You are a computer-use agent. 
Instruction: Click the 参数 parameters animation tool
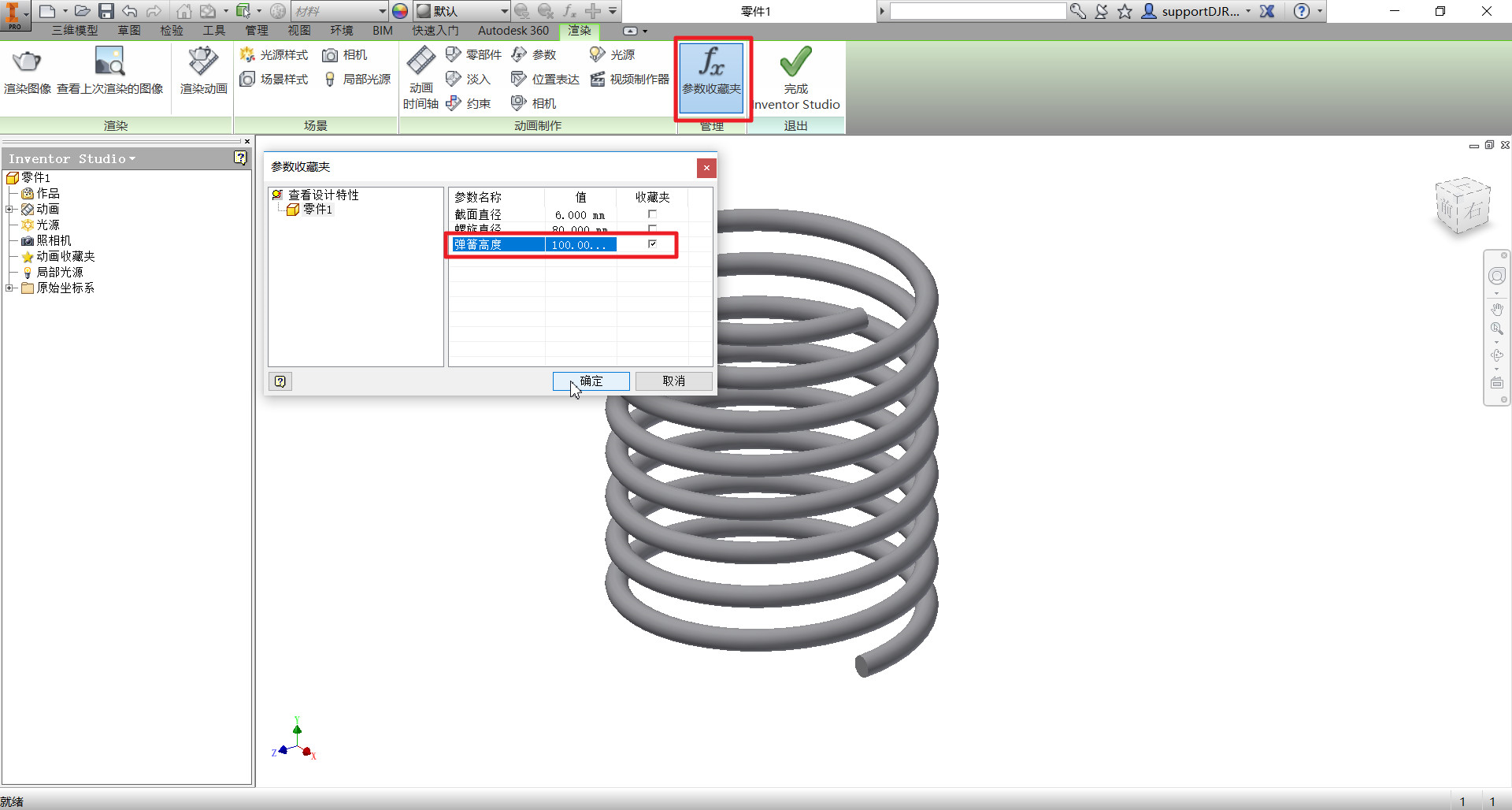tap(534, 54)
